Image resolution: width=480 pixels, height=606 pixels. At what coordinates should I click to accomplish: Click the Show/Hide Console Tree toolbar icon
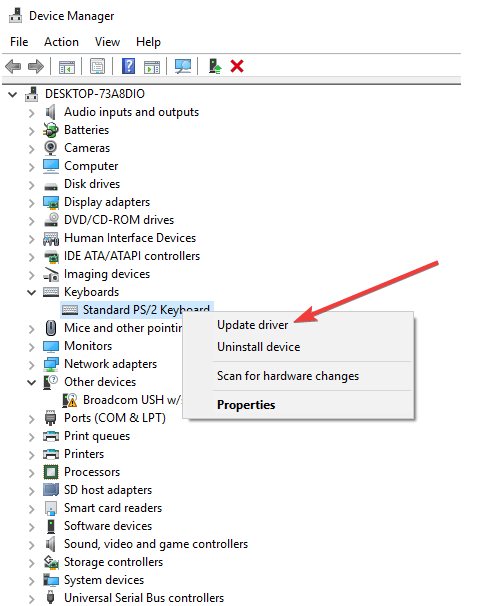click(x=66, y=67)
